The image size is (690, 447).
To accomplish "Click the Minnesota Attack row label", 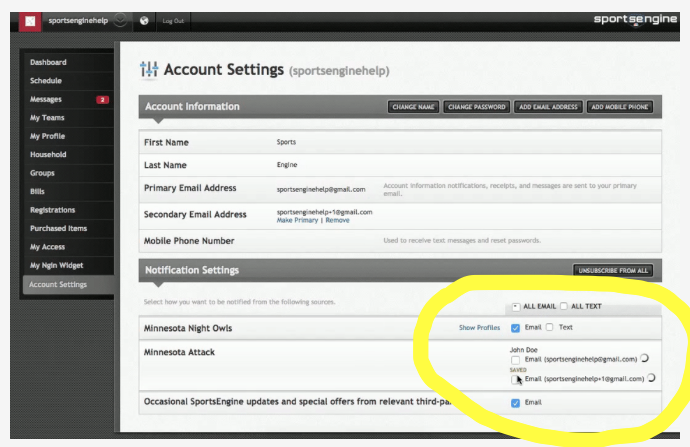I will (180, 352).
